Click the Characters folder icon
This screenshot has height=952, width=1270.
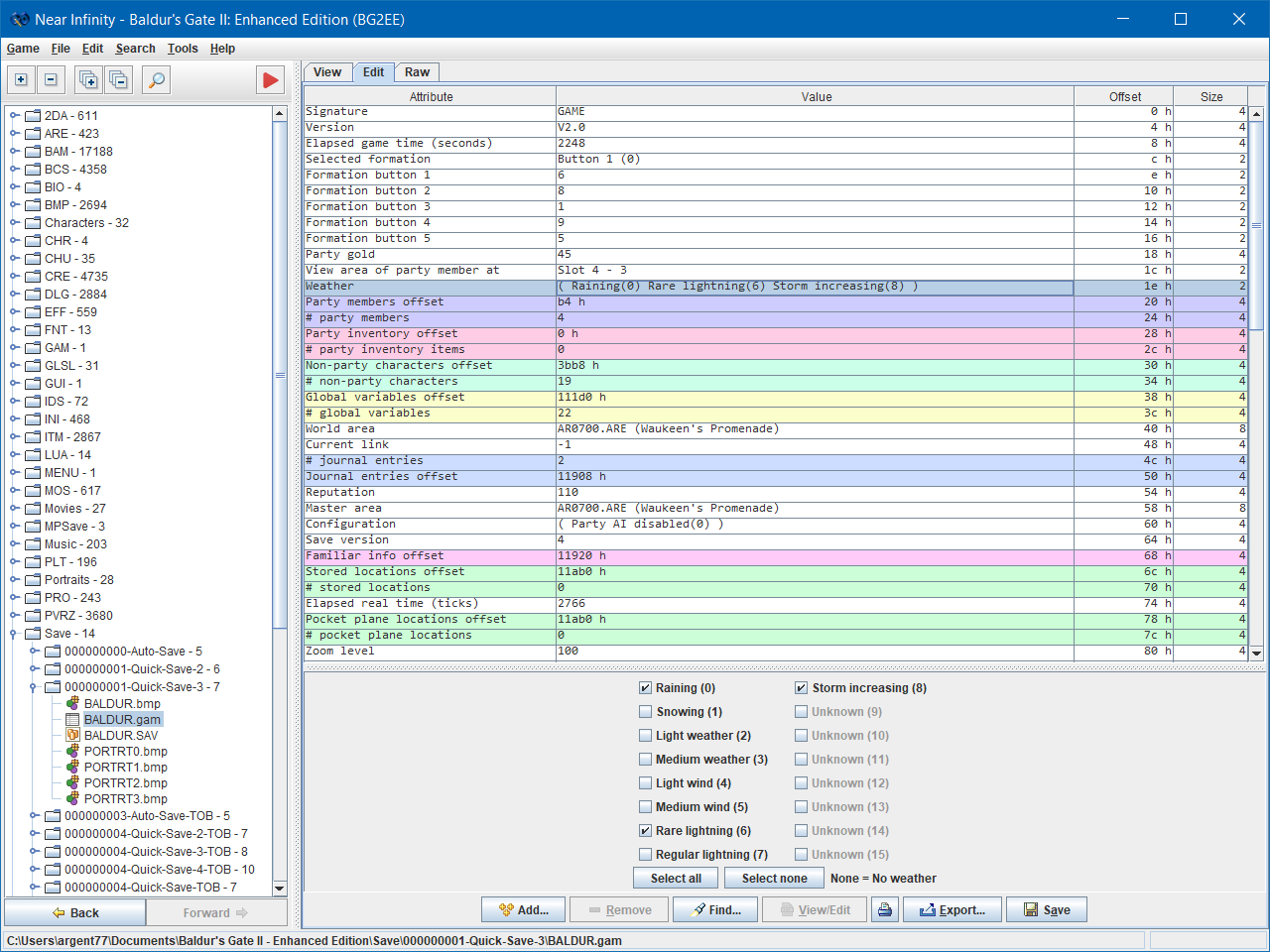pos(33,223)
